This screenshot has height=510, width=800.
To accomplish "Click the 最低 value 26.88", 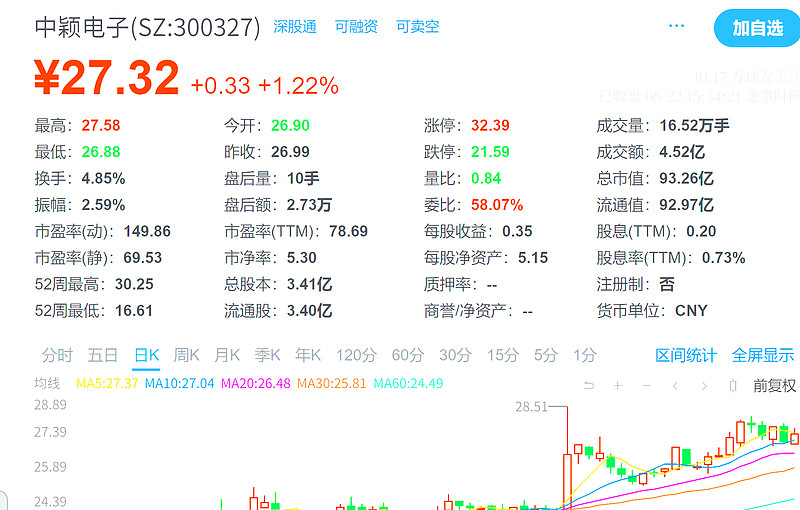I will pos(101,152).
